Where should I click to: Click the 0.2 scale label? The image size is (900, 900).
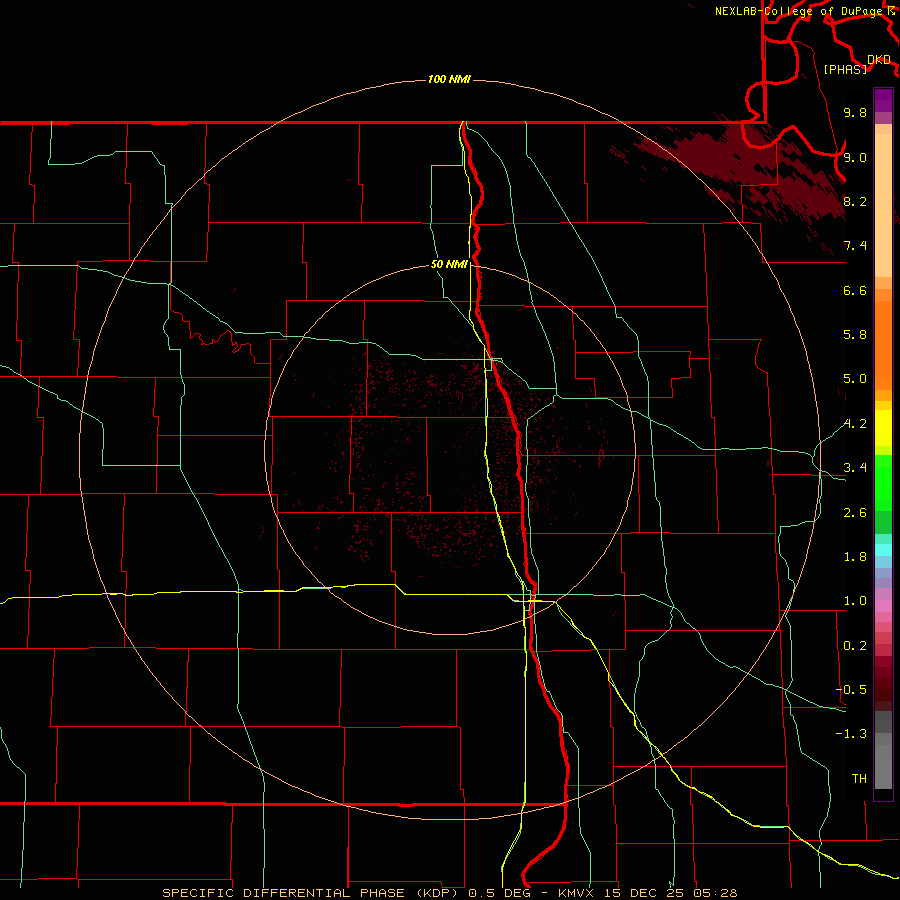click(x=855, y=646)
